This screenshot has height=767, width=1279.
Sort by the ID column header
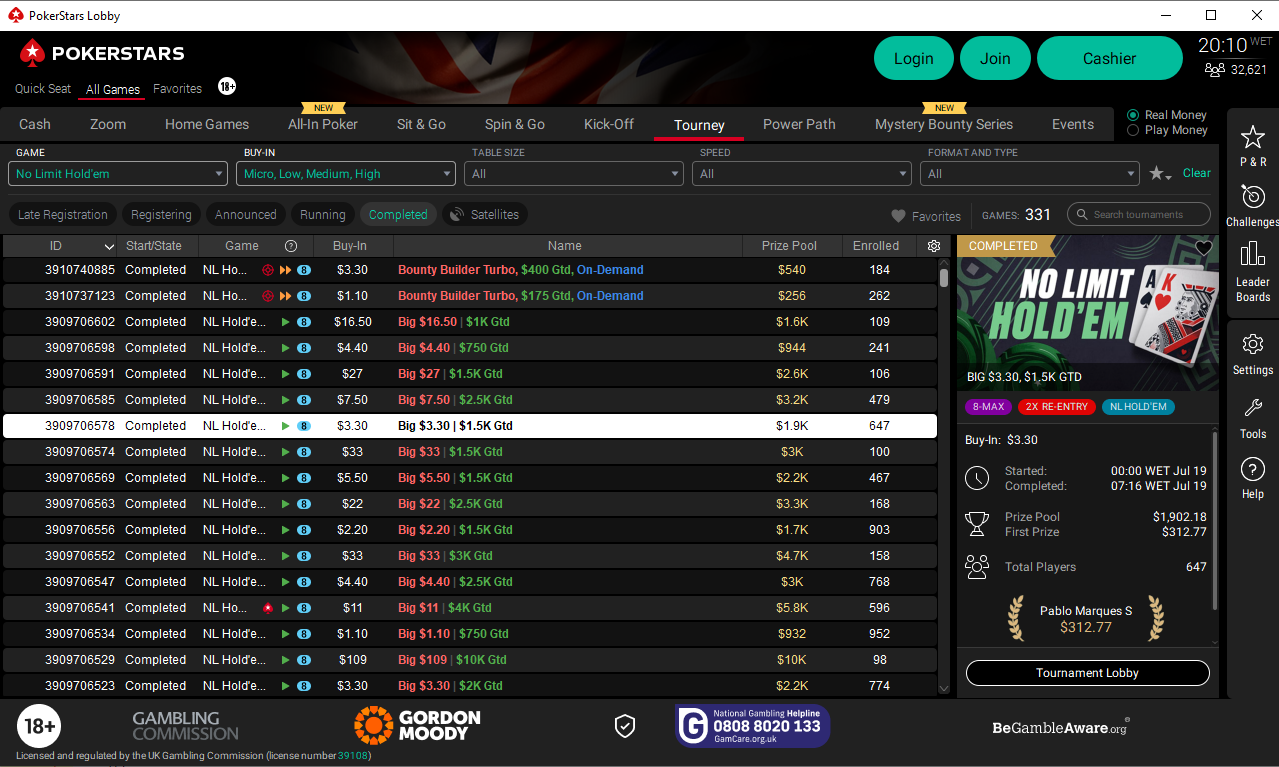(60, 246)
